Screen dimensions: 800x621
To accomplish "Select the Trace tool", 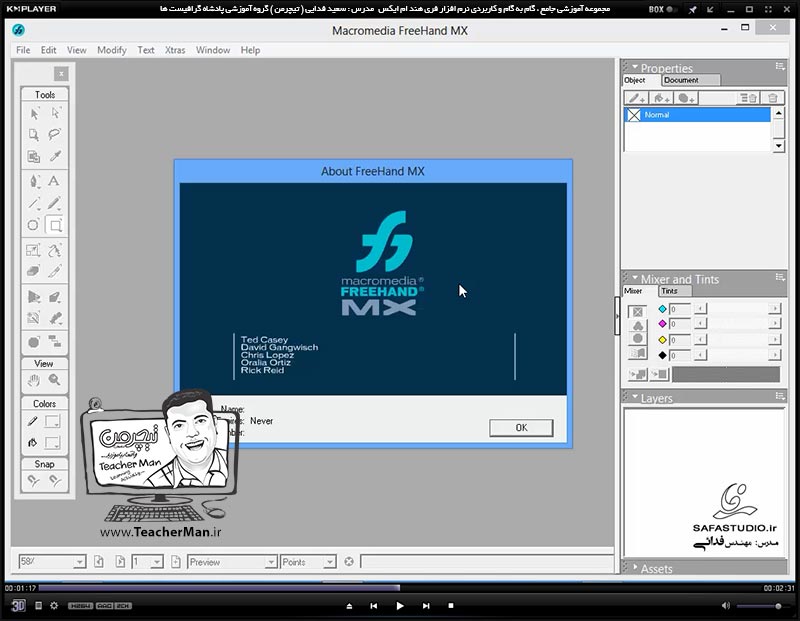I will point(34,318).
